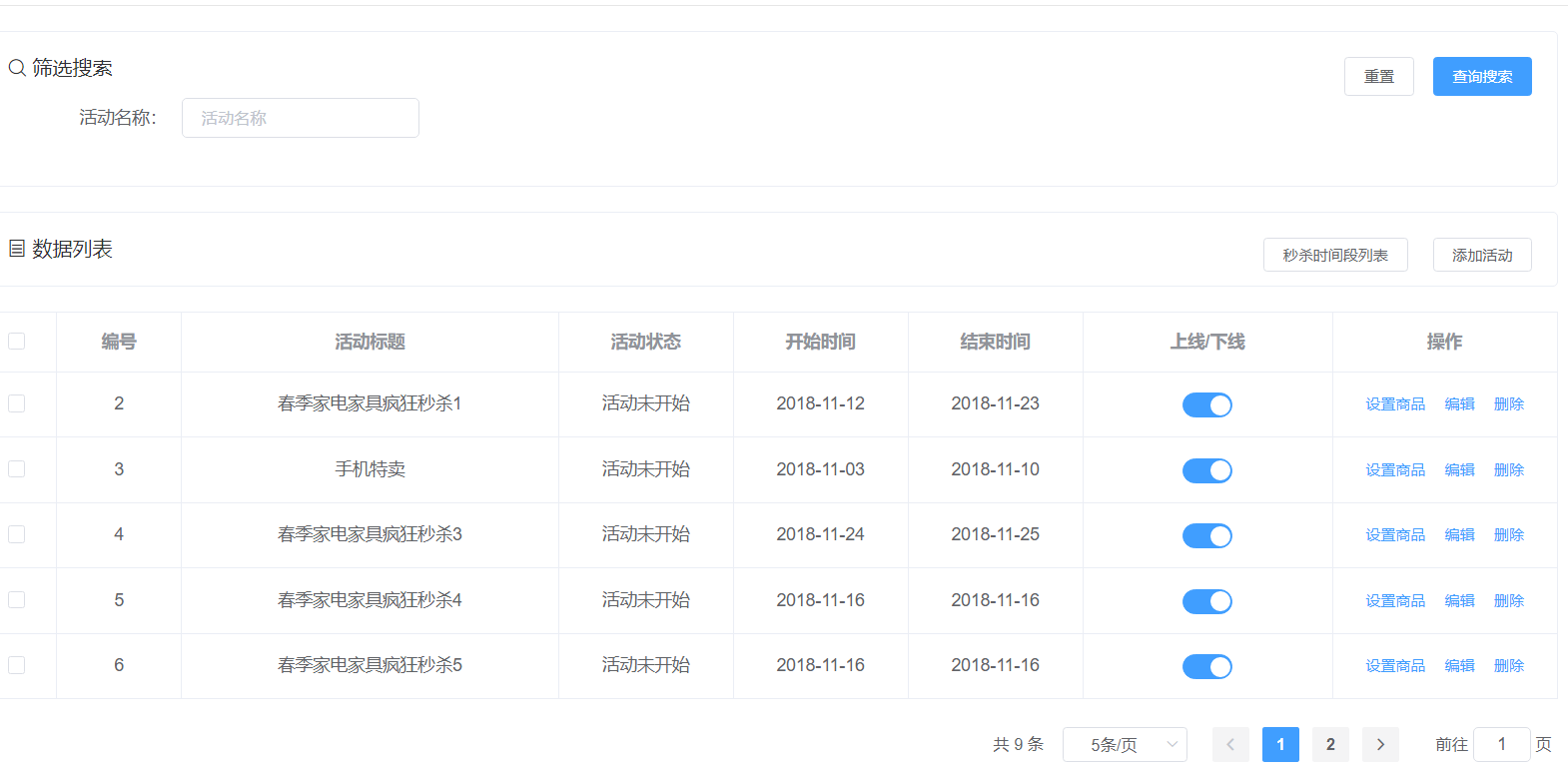Image resolution: width=1568 pixels, height=774 pixels.
Task: Click the 开始时间 column header
Action: pos(820,342)
